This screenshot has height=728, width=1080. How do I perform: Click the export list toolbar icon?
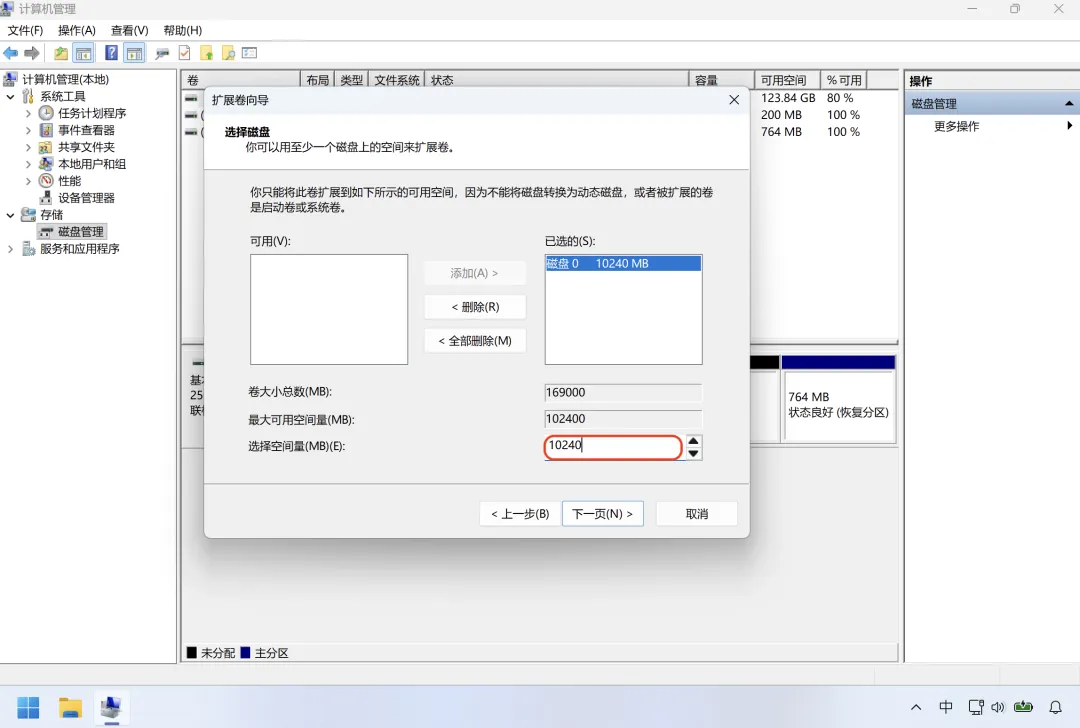click(207, 53)
